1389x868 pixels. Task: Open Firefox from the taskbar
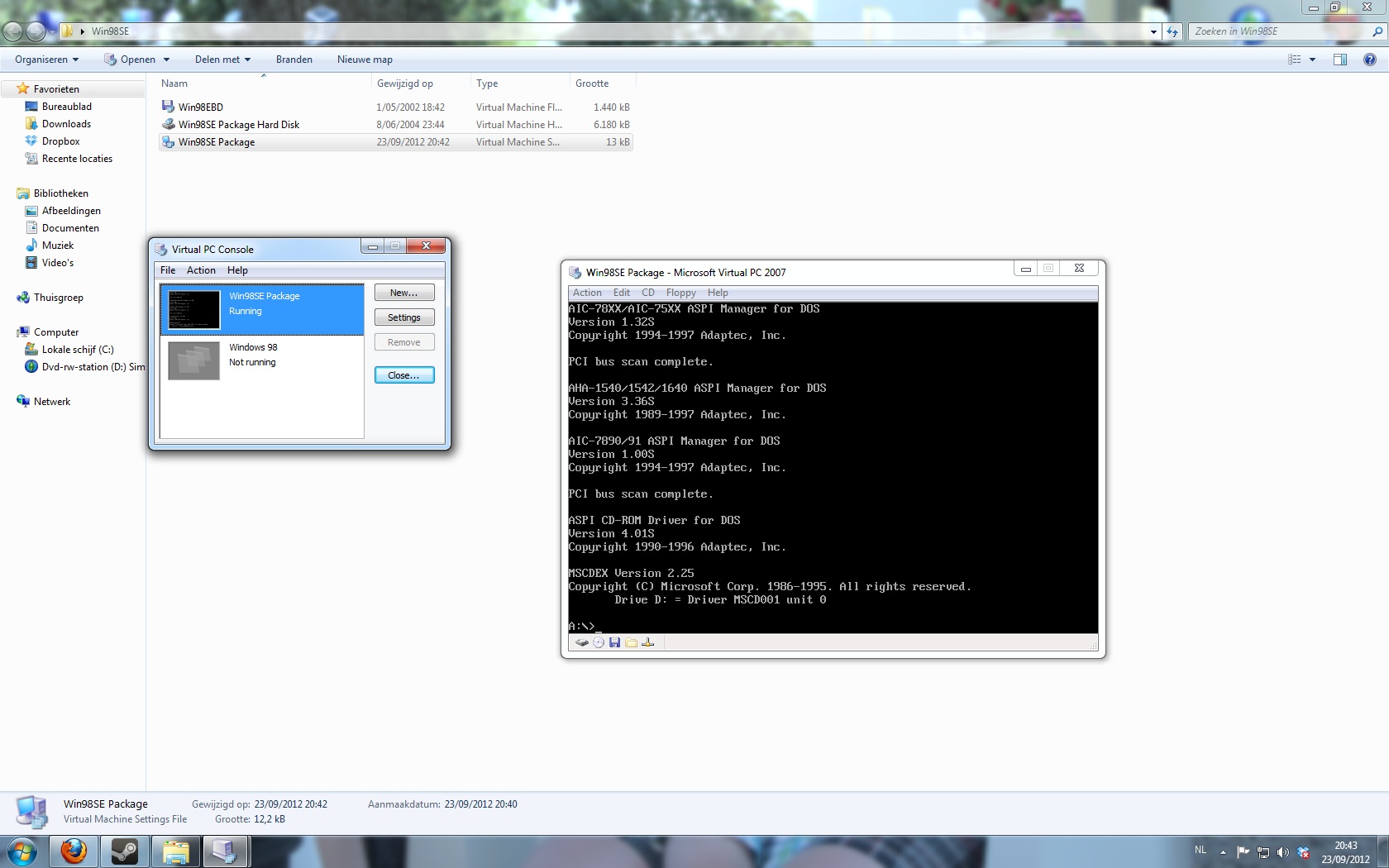pos(74,851)
